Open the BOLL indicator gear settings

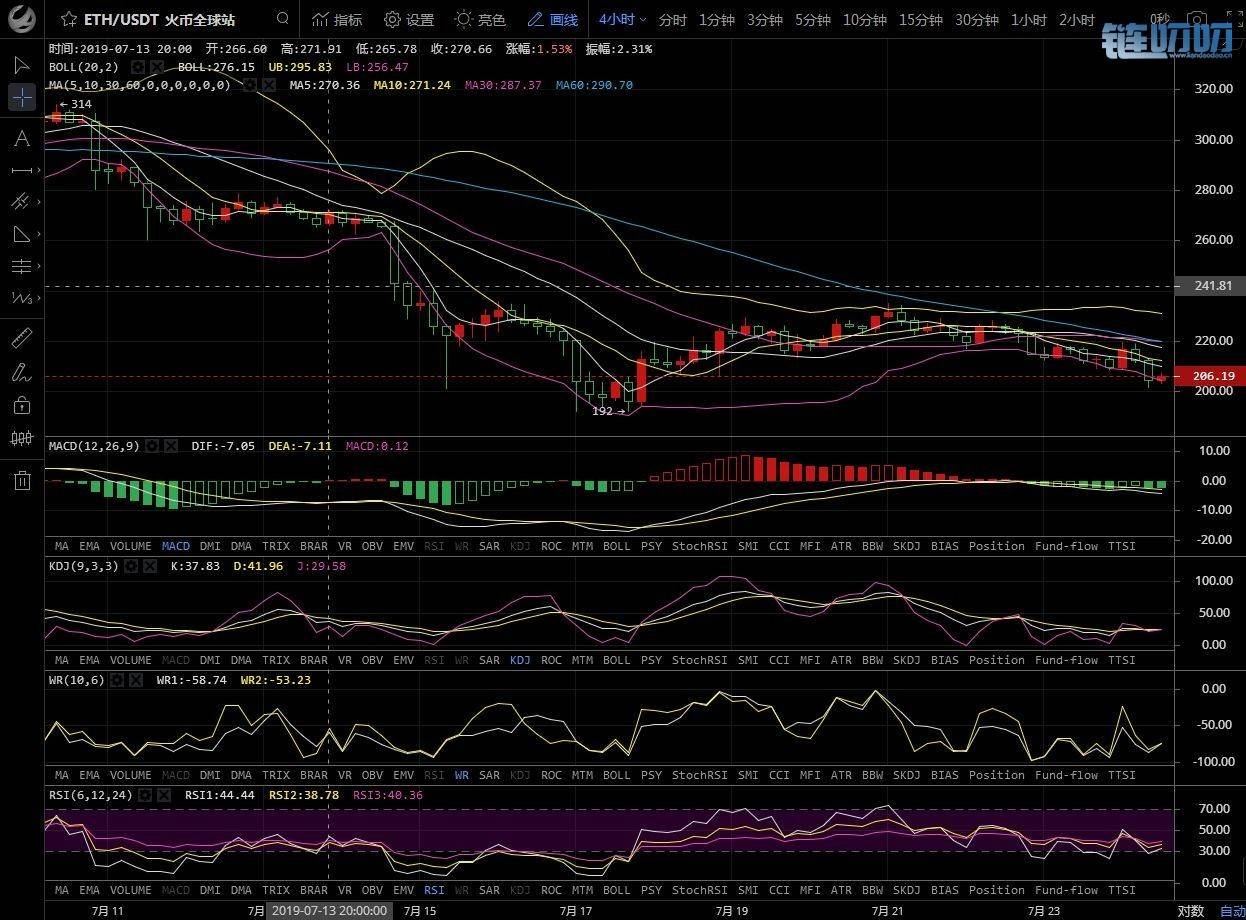coord(138,67)
